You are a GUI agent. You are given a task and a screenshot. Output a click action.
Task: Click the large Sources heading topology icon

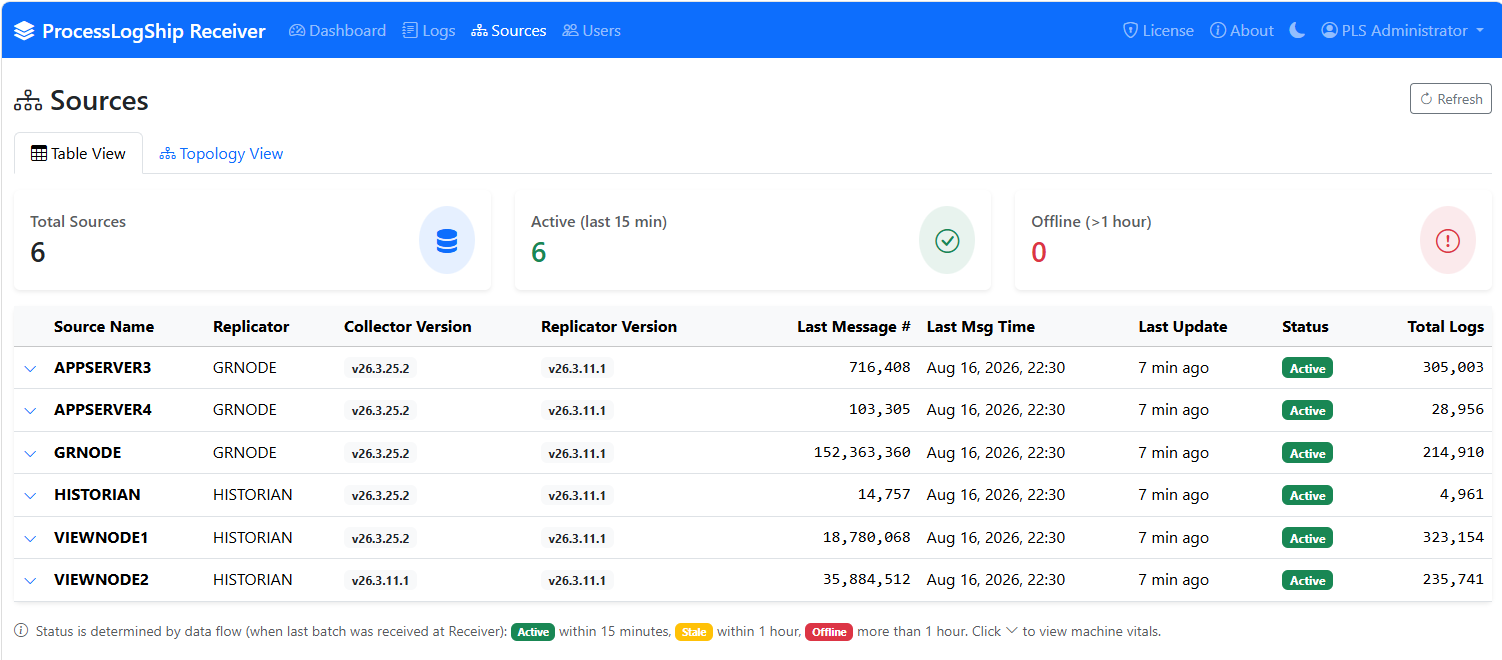click(28, 101)
